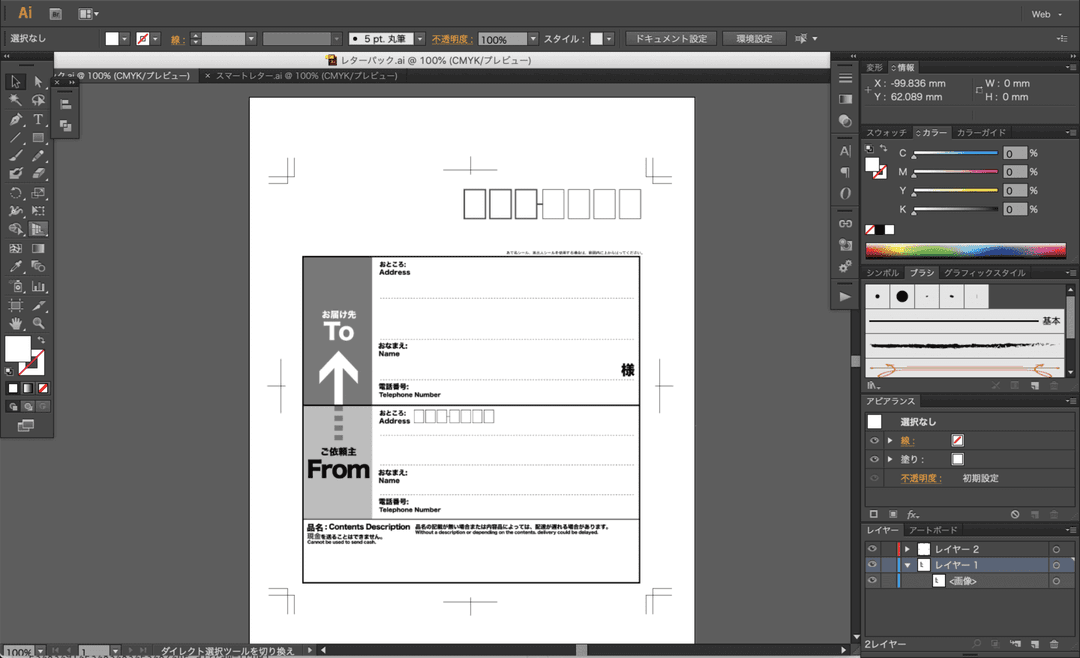Hide レイヤー 1 using its visibility eye
1080x658 pixels.
coord(871,565)
